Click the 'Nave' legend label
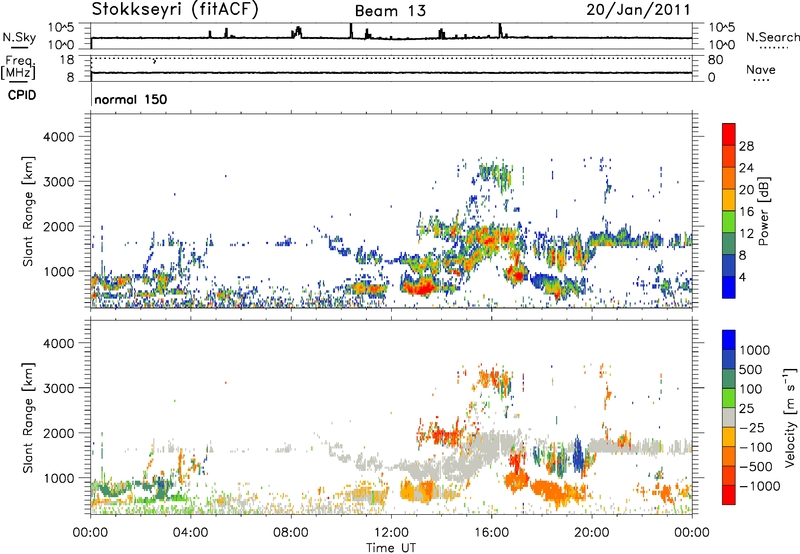The width and height of the screenshot is (800, 554). 760,69
